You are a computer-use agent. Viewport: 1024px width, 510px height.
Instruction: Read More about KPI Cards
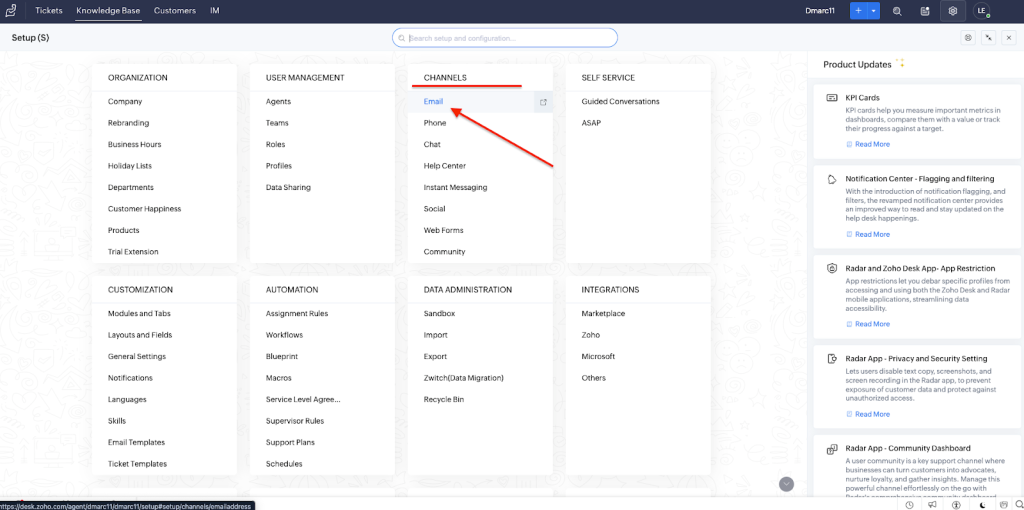tap(871, 144)
